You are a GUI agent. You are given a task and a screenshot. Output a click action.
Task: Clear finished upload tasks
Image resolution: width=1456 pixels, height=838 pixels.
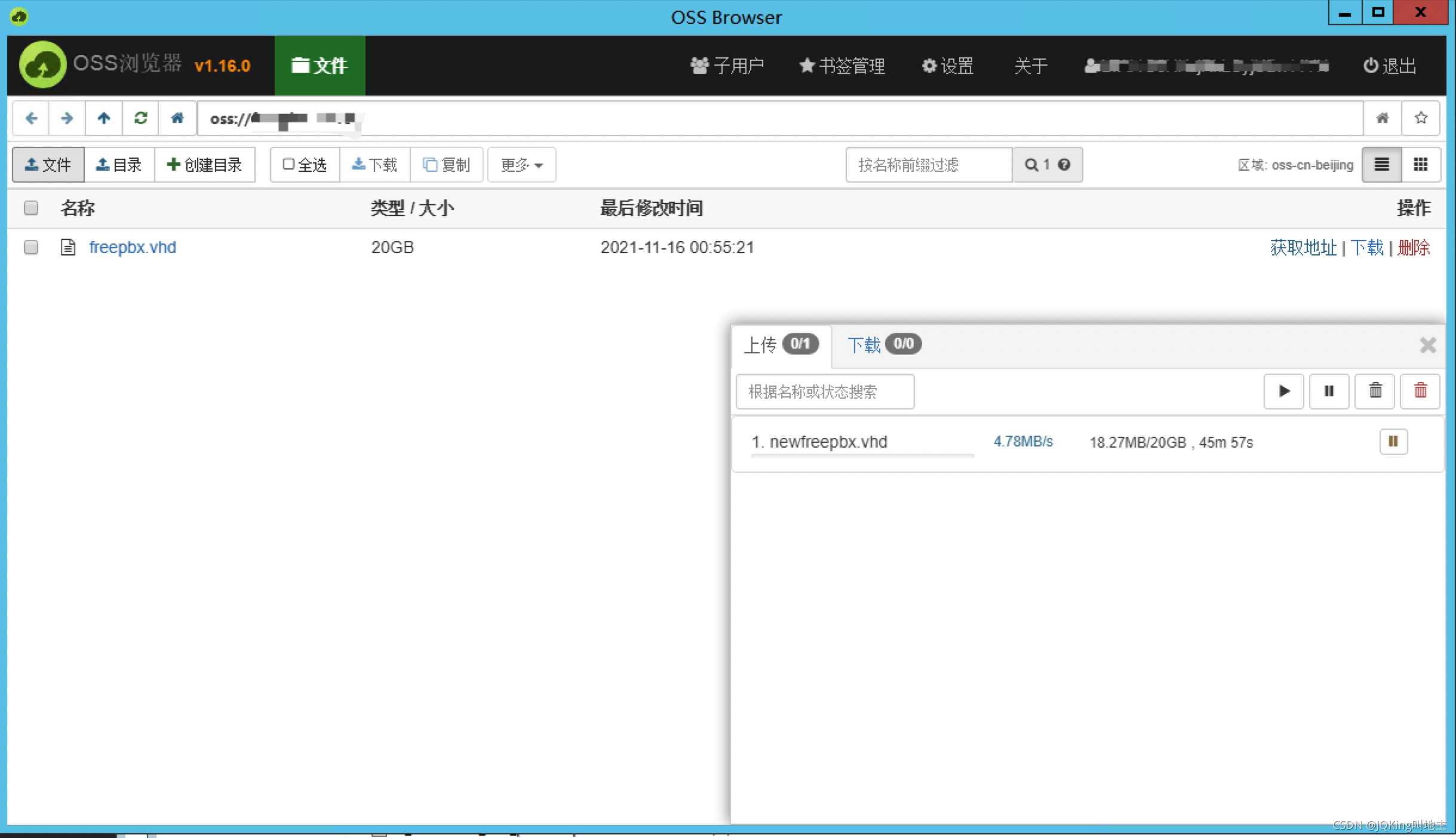point(1375,391)
